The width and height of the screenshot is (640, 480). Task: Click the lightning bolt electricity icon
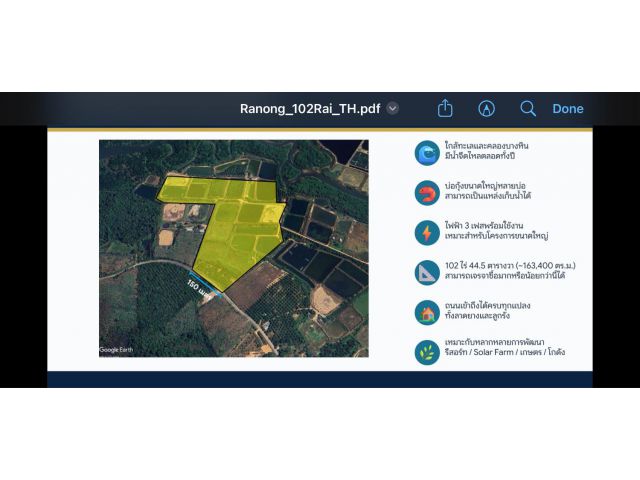(427, 233)
